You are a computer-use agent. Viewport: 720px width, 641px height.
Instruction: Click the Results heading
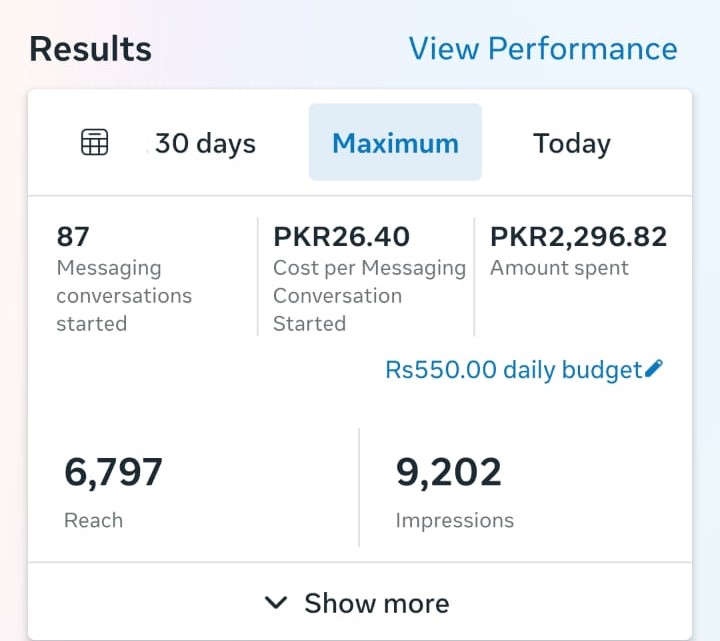click(90, 49)
